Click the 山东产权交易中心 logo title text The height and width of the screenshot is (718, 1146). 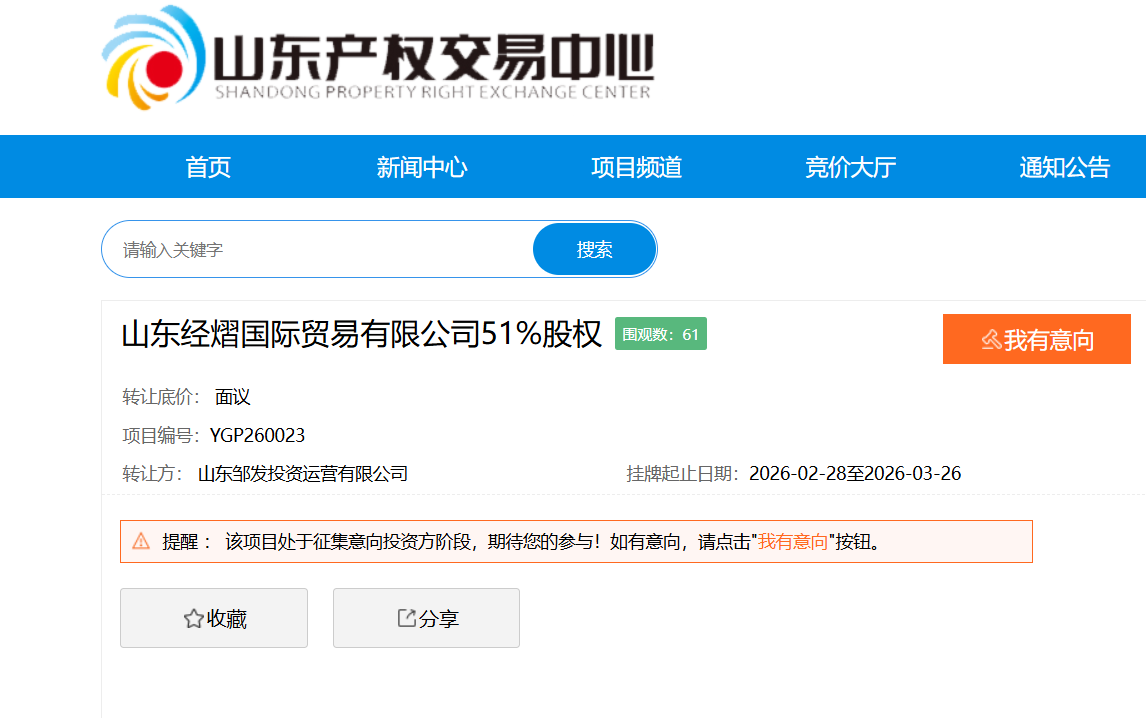(x=434, y=57)
